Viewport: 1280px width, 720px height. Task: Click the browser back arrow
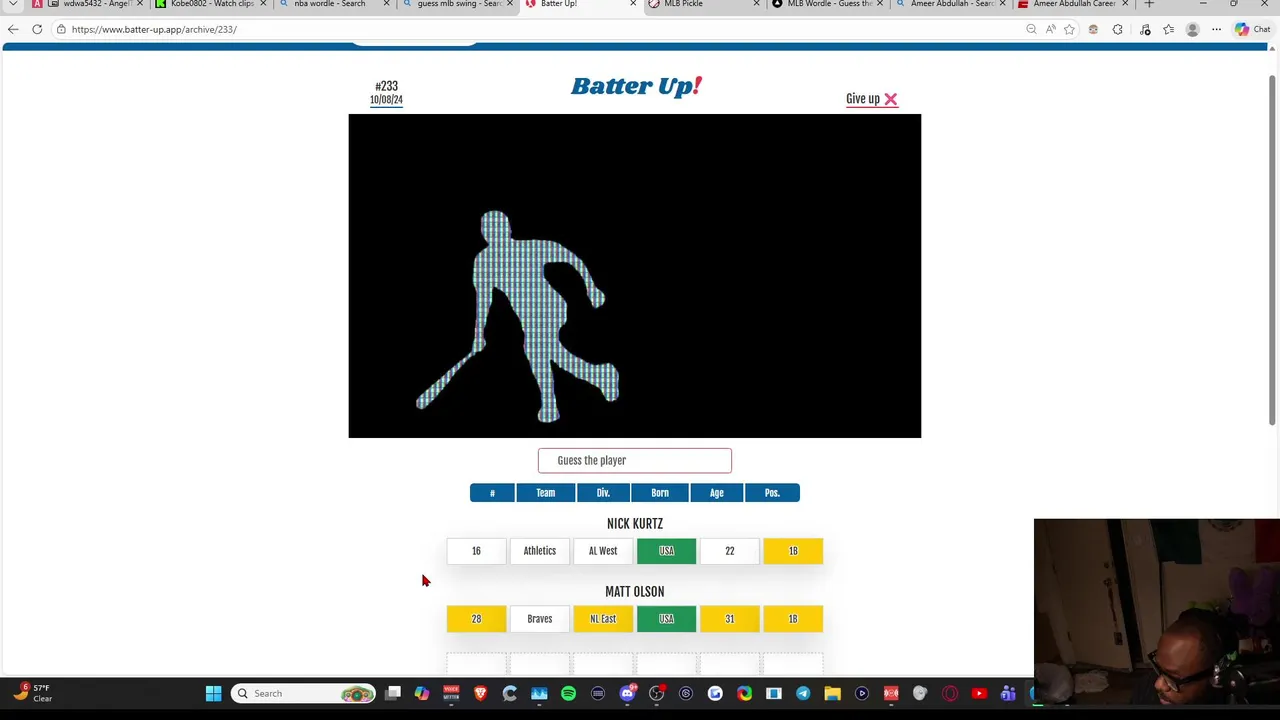click(x=13, y=29)
